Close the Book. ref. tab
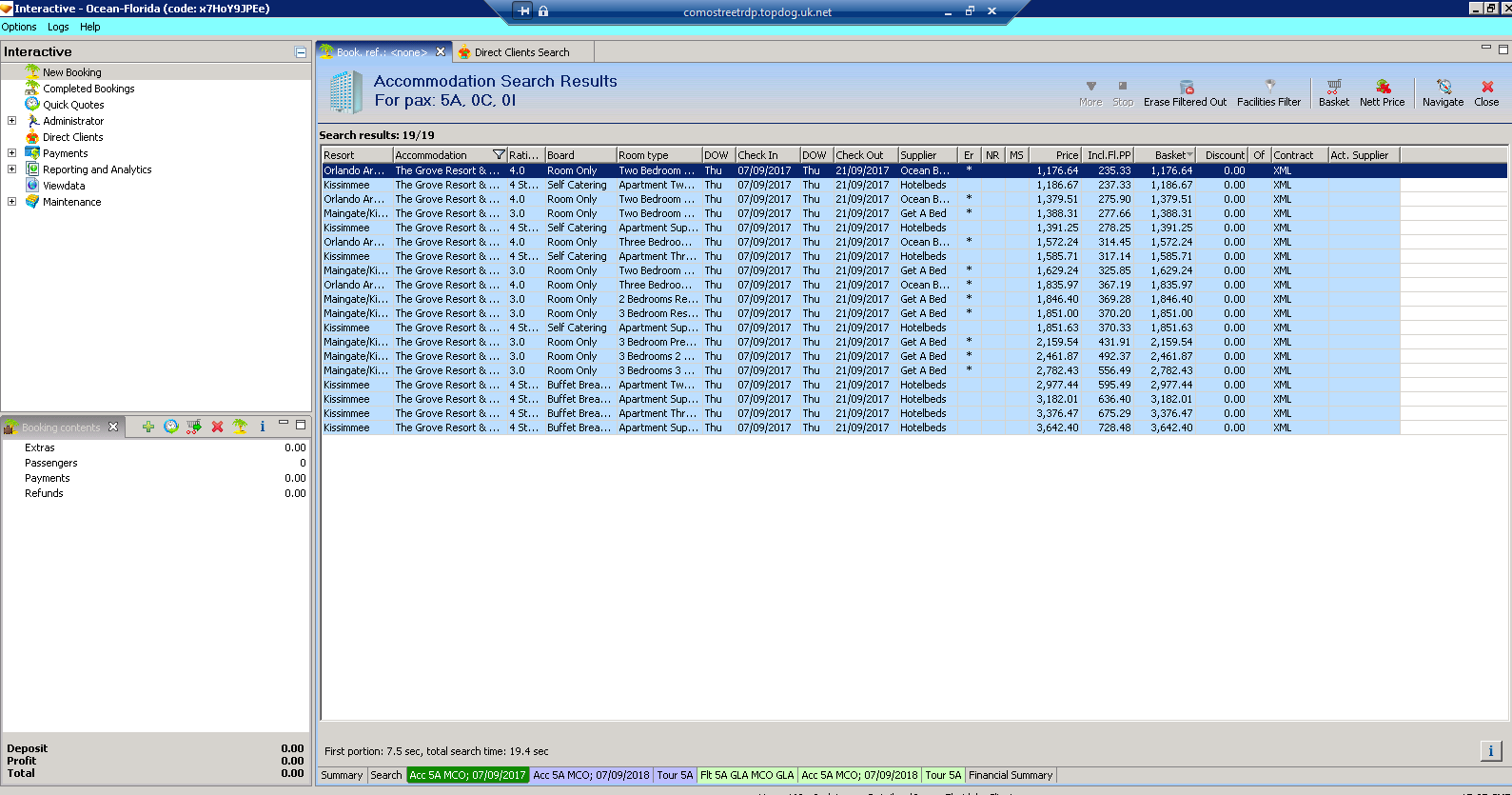 coord(441,52)
